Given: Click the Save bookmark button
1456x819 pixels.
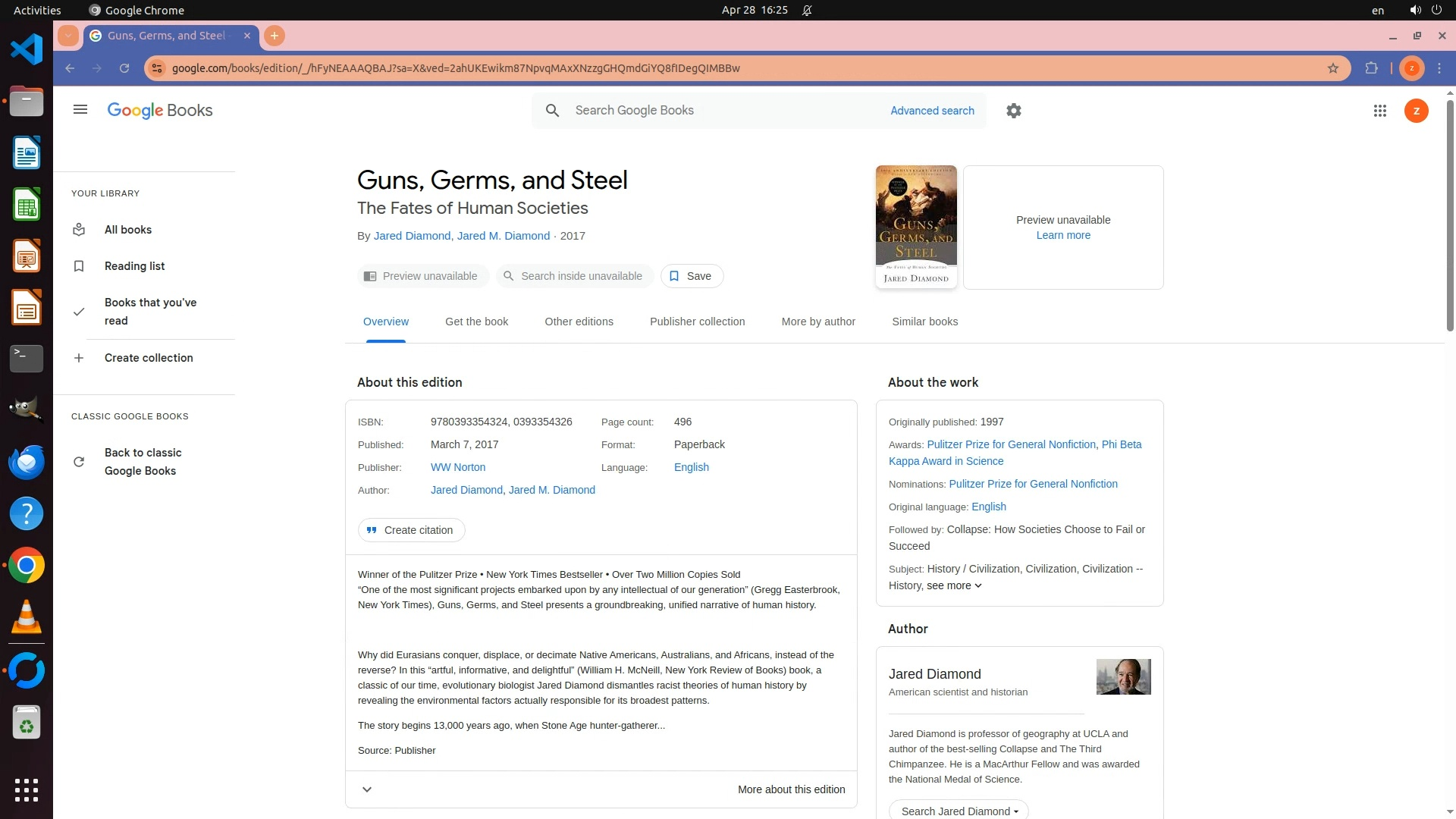Looking at the screenshot, I should (x=692, y=276).
